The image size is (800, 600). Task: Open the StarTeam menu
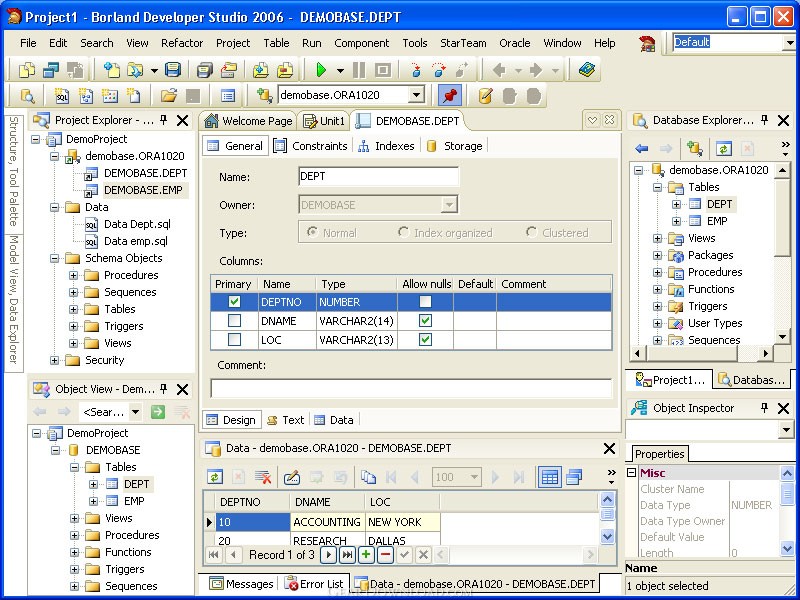463,43
